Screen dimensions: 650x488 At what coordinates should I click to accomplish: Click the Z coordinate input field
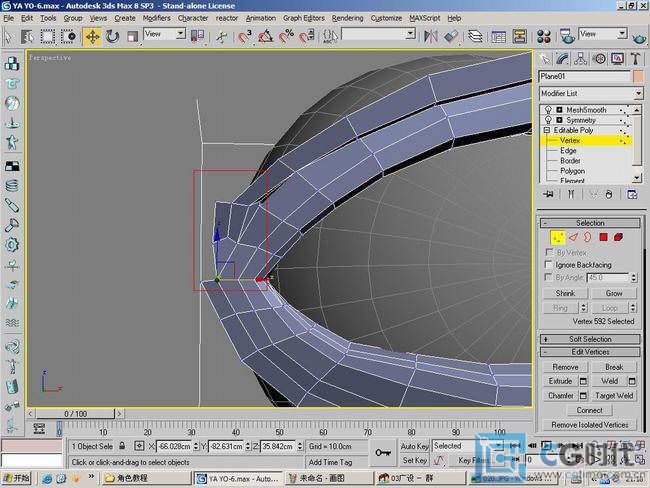coord(278,447)
